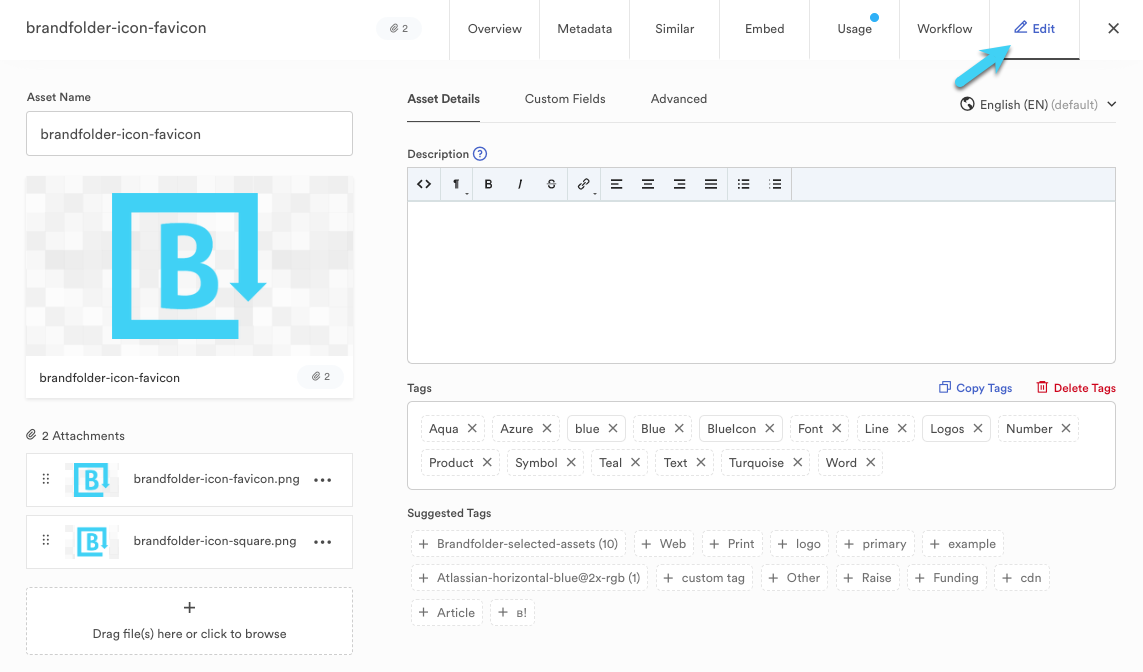This screenshot has width=1143, height=672.
Task: Center align description text
Action: pyautogui.click(x=647, y=184)
